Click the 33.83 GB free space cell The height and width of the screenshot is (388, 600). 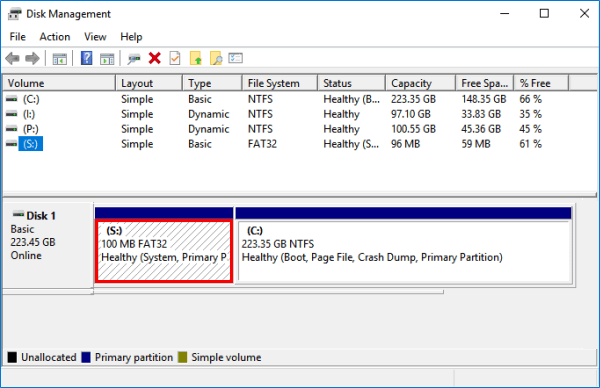(x=481, y=114)
